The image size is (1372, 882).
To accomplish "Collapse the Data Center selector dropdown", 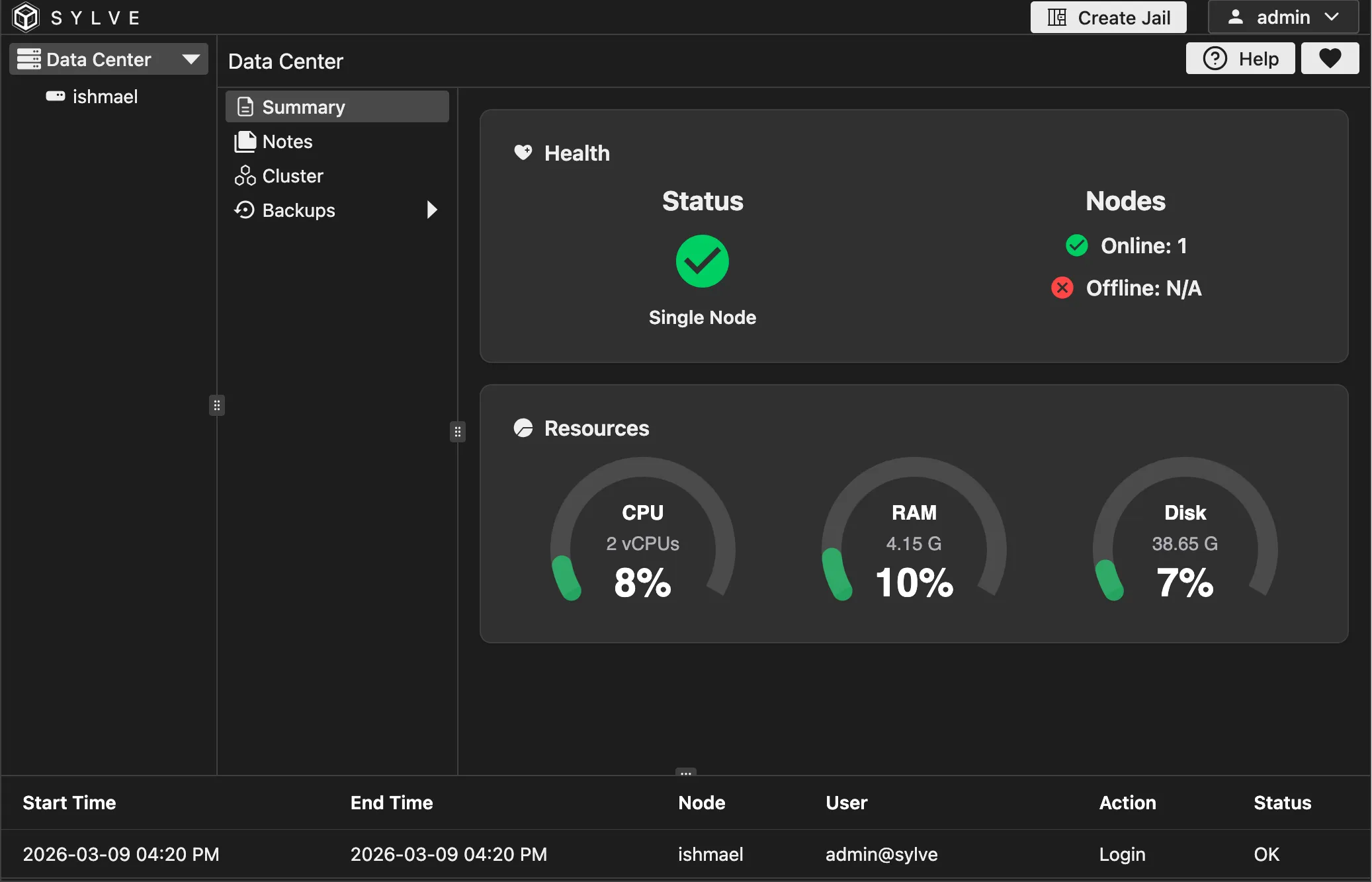I will (191, 58).
